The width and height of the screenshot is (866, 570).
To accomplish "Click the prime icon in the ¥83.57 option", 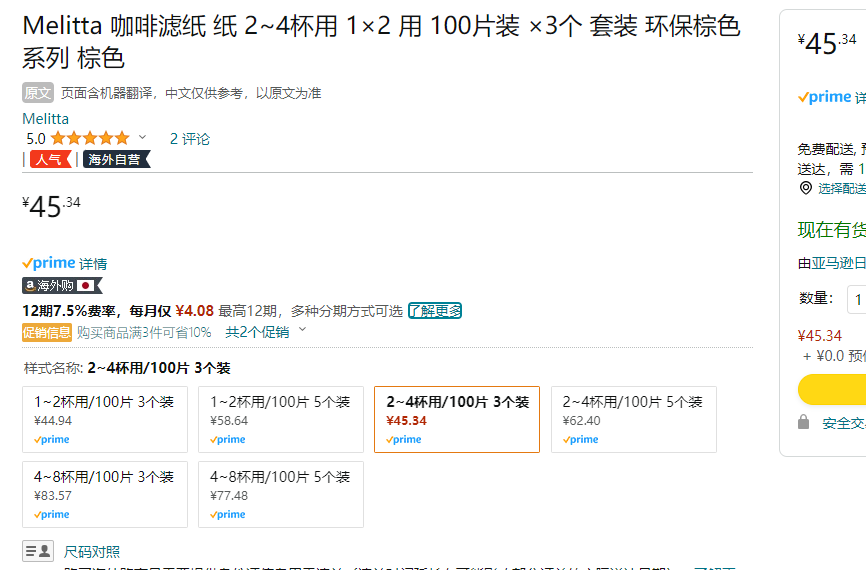I will pos(51,515).
